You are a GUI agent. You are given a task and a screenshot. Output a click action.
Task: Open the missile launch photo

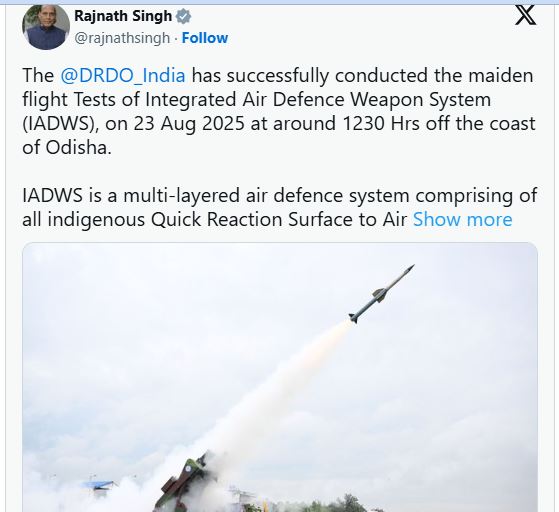[x=280, y=377]
